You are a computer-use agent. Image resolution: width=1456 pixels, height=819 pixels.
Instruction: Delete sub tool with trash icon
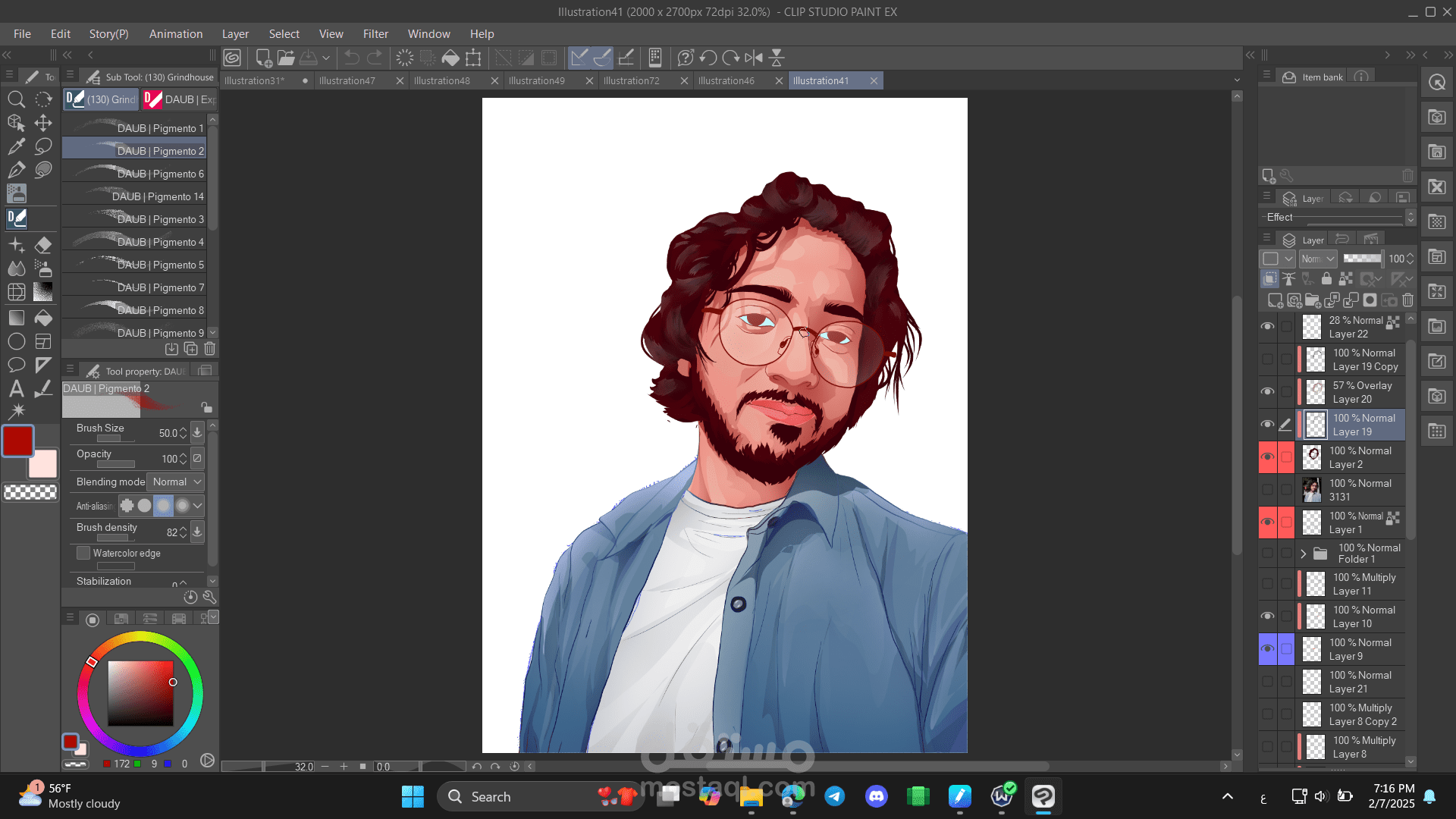pyautogui.click(x=210, y=349)
